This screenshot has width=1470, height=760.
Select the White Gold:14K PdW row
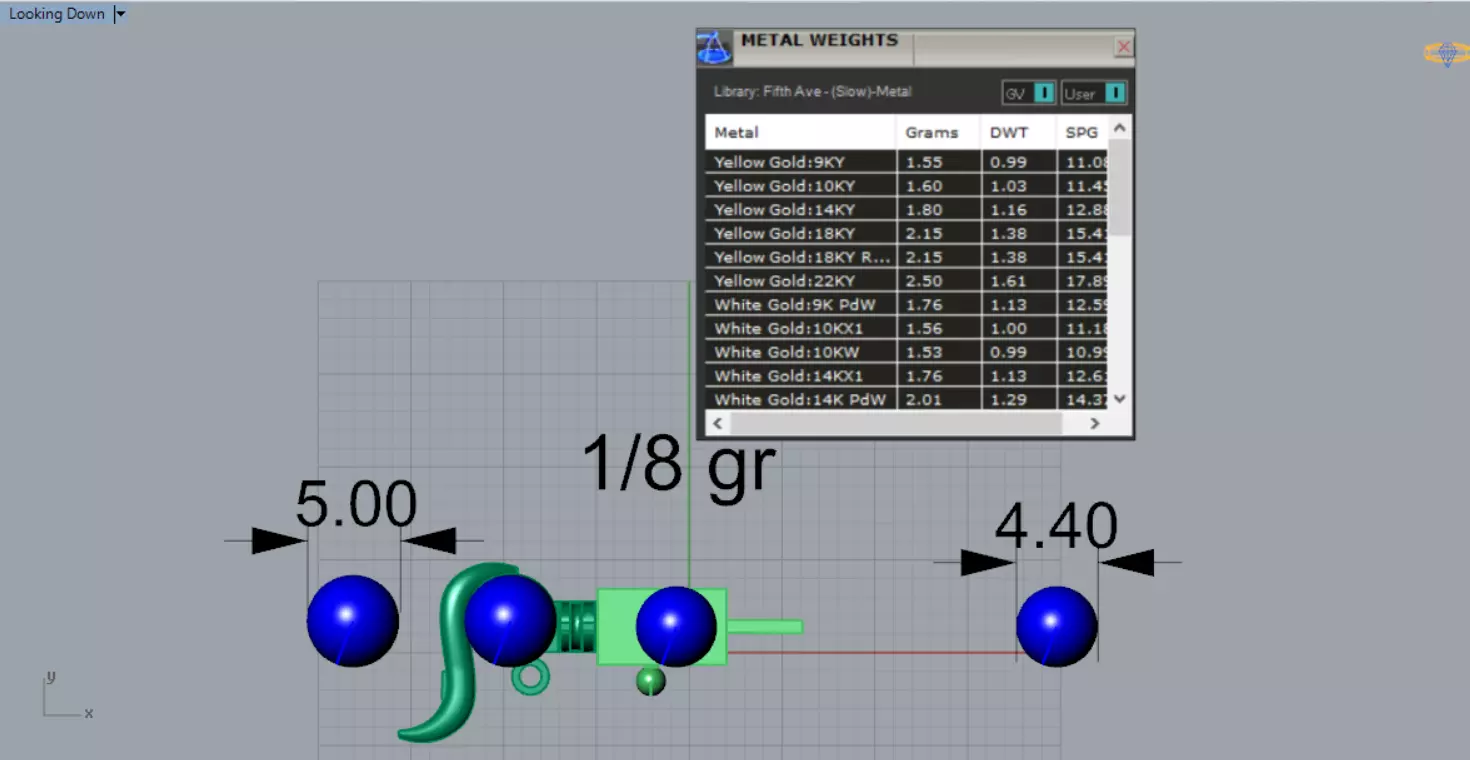(907, 400)
